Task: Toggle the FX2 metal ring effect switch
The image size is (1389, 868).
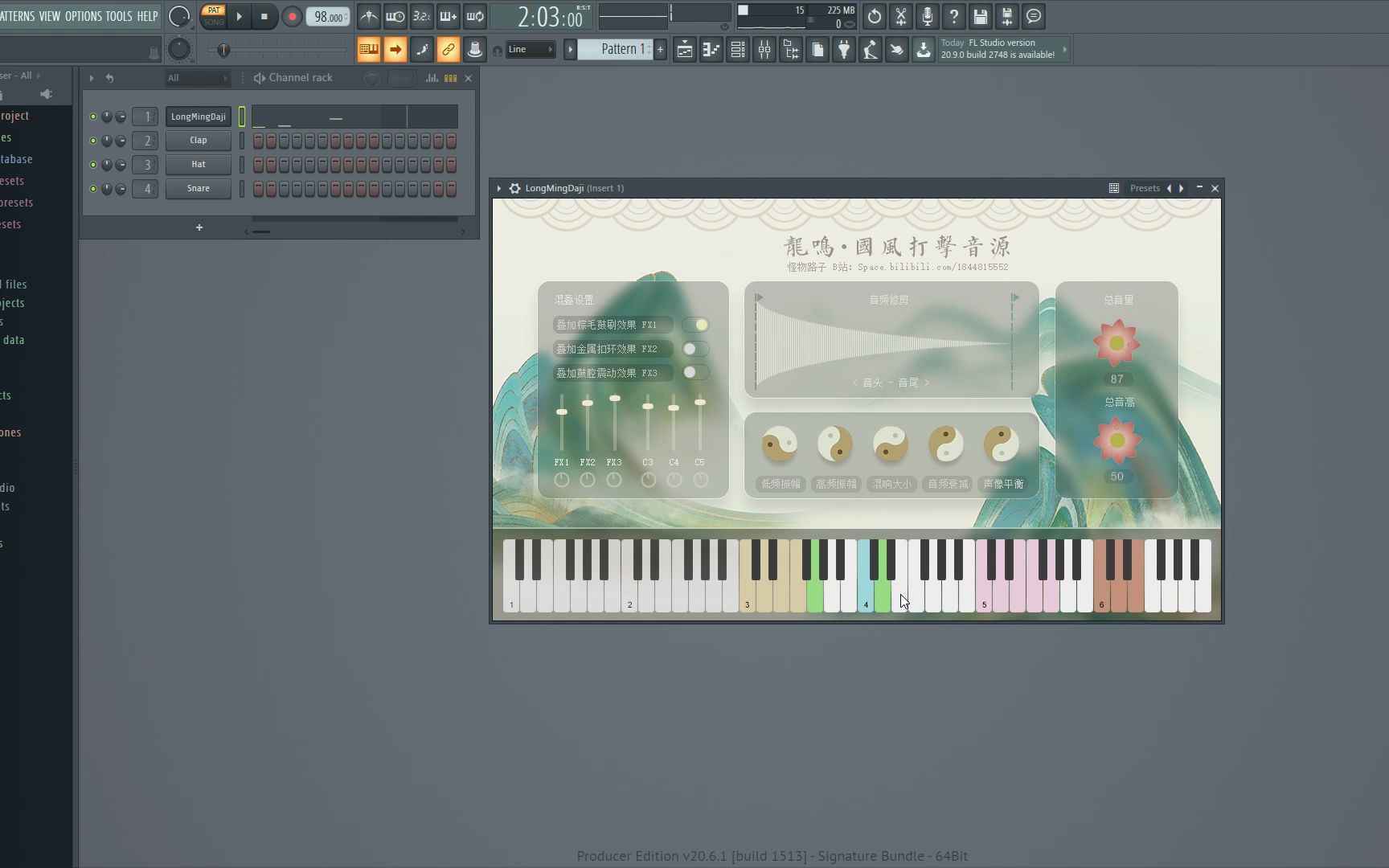Action: pos(696,349)
